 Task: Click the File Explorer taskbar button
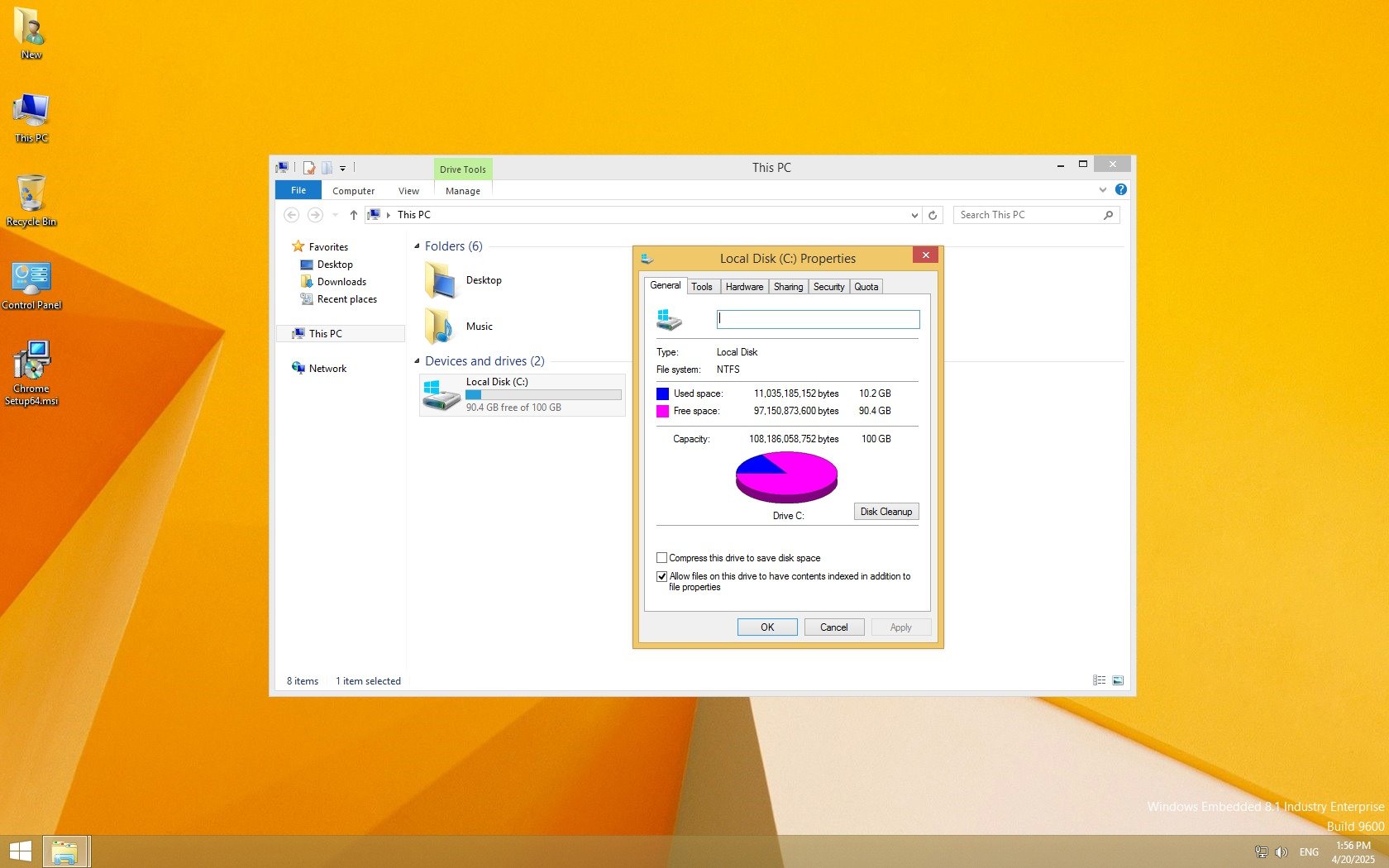[x=65, y=851]
